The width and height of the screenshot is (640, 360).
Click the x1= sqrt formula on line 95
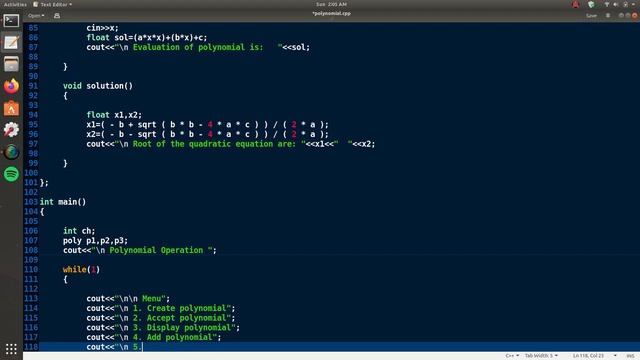tap(207, 124)
